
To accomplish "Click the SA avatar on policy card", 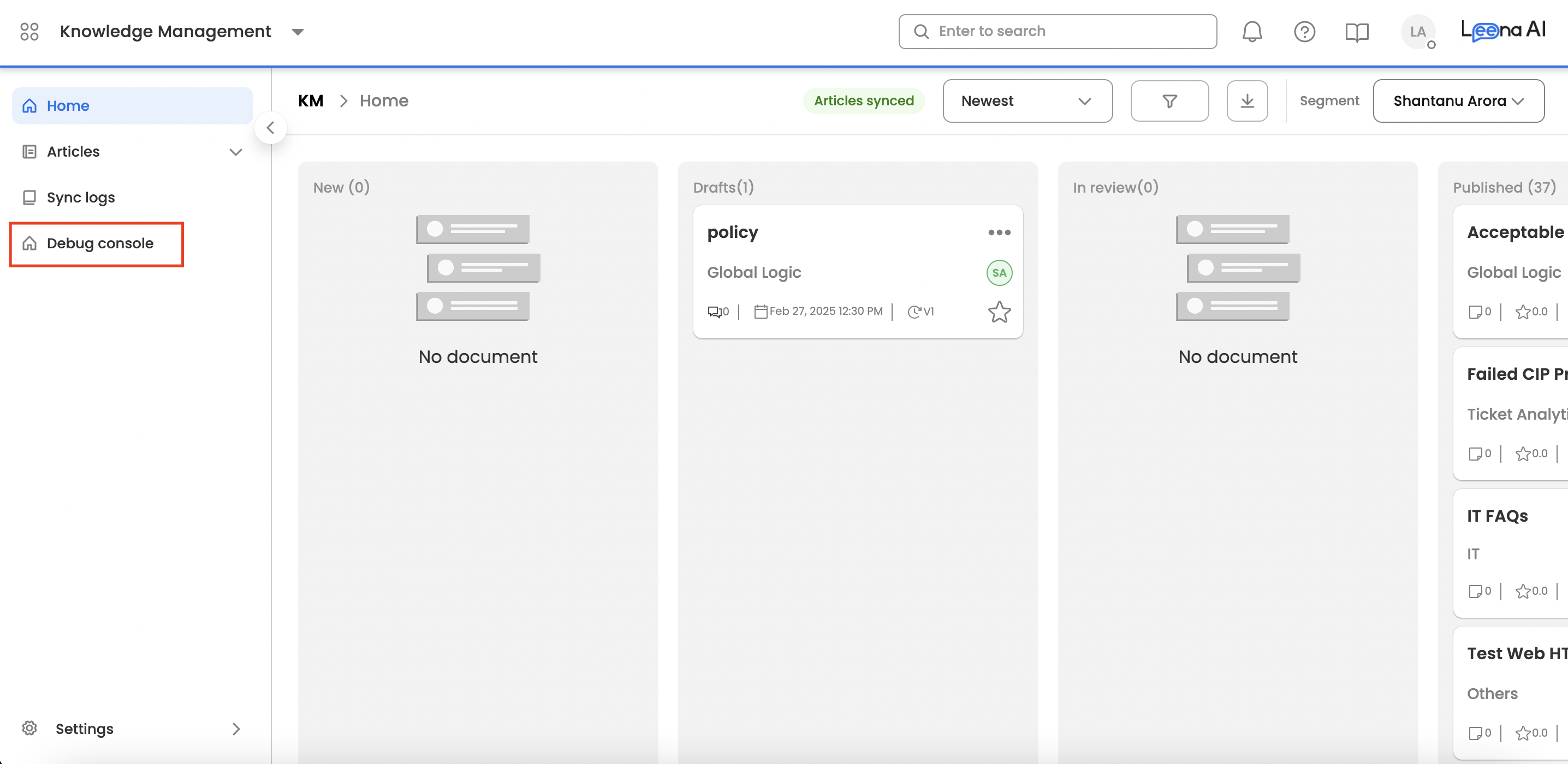I will point(999,272).
